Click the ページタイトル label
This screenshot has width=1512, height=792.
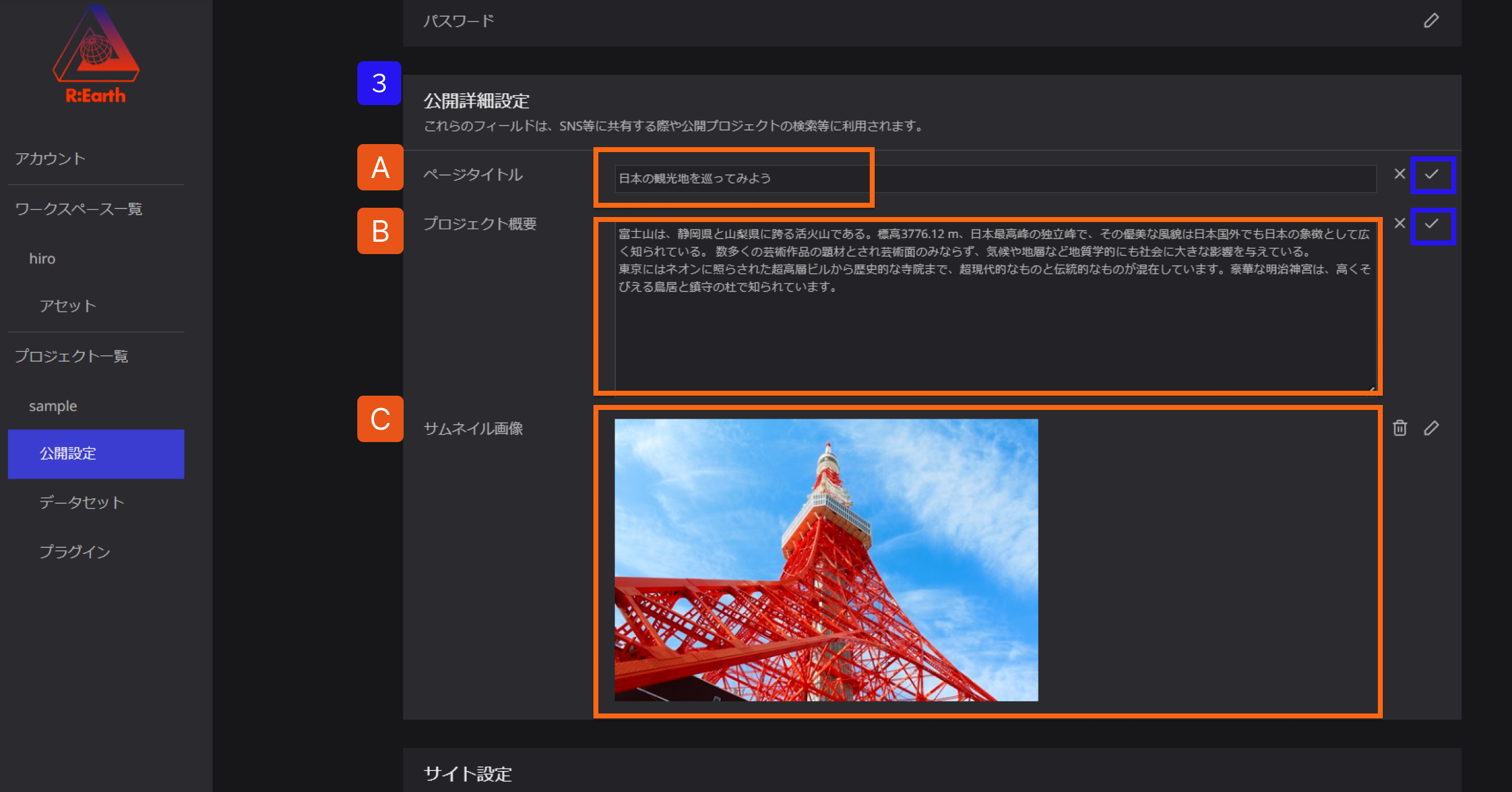(473, 175)
